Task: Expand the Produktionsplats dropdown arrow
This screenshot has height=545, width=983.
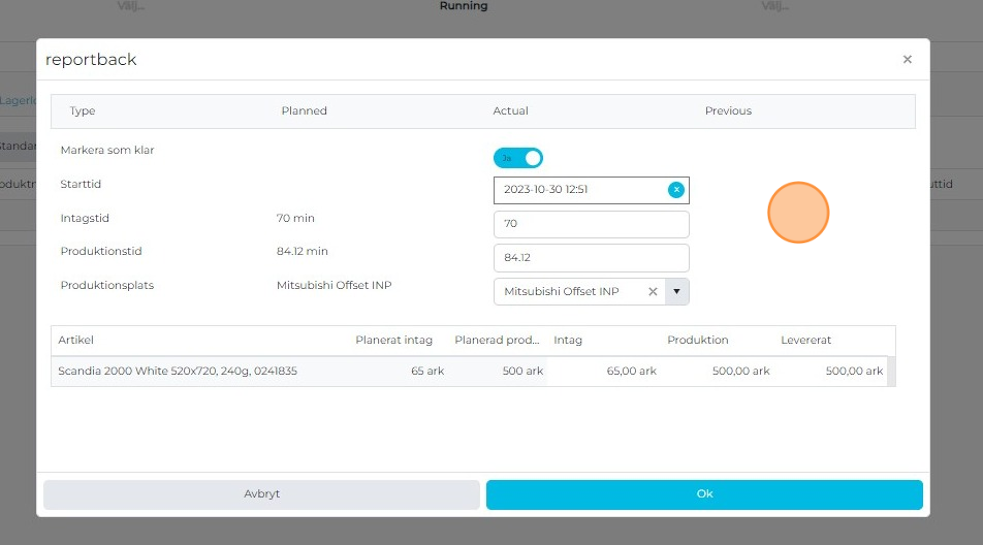Action: (x=677, y=292)
